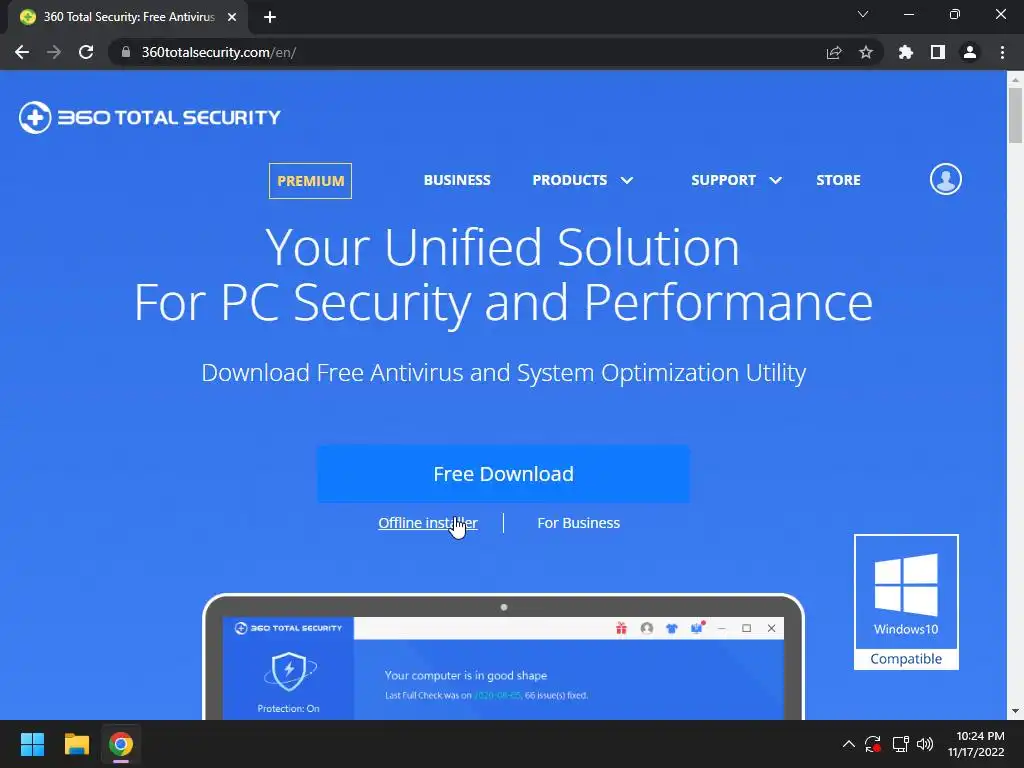This screenshot has width=1024, height=768.
Task: Click the Windows10 Compatible badge
Action: pyautogui.click(x=906, y=602)
